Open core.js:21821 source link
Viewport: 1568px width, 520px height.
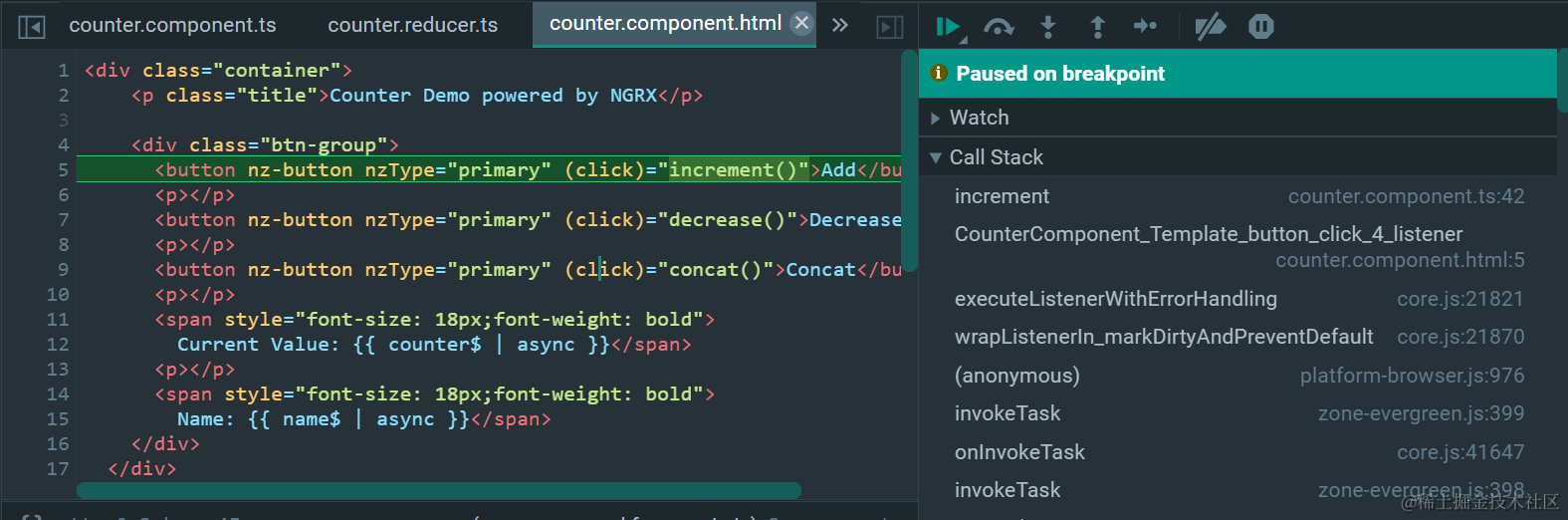pos(1460,299)
